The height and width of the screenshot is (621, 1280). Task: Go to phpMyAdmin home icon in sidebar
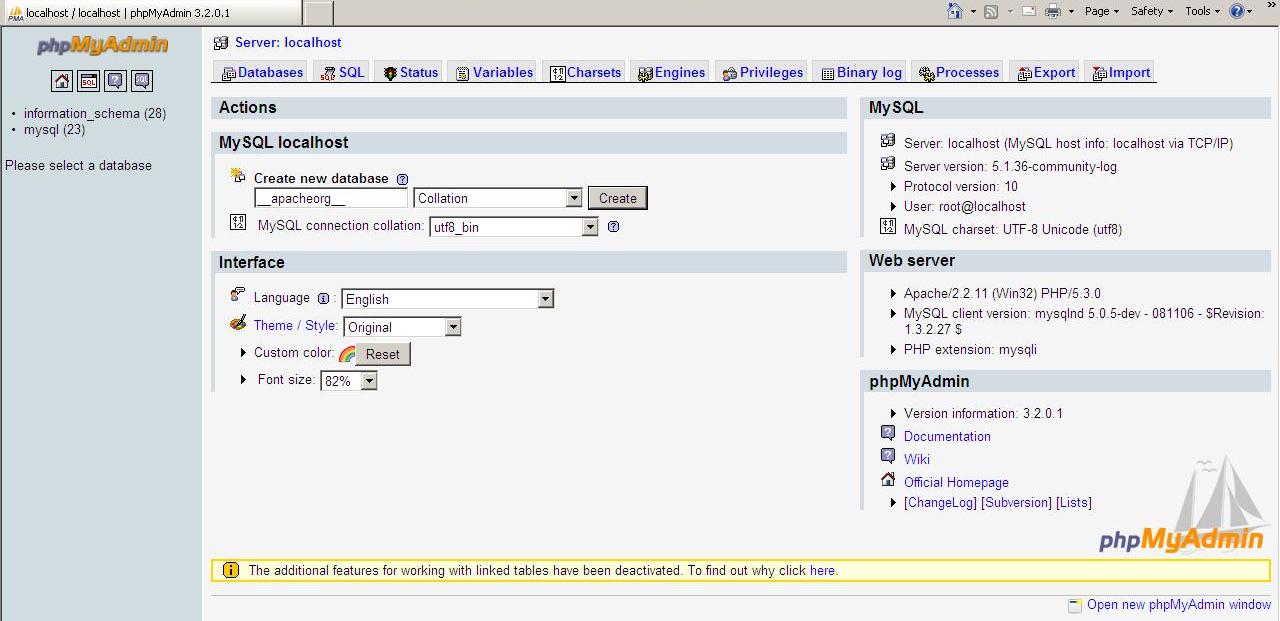coord(62,81)
